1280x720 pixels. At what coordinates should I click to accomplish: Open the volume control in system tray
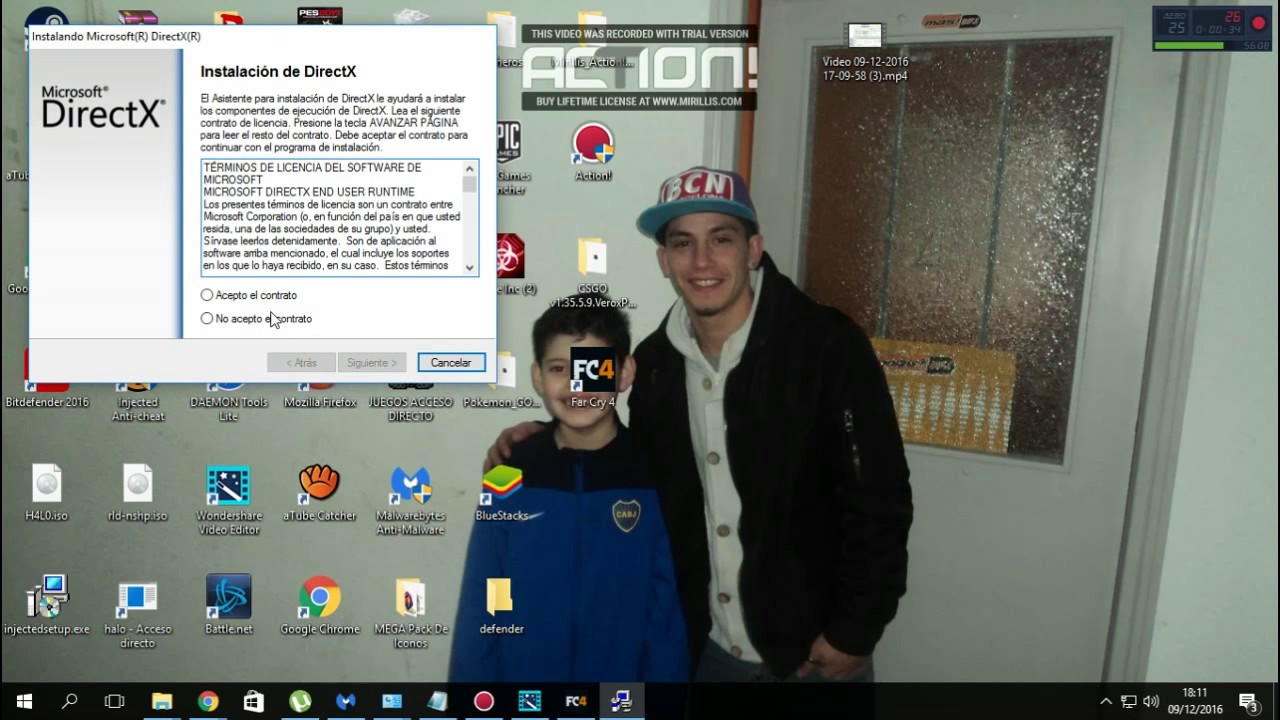(1151, 701)
